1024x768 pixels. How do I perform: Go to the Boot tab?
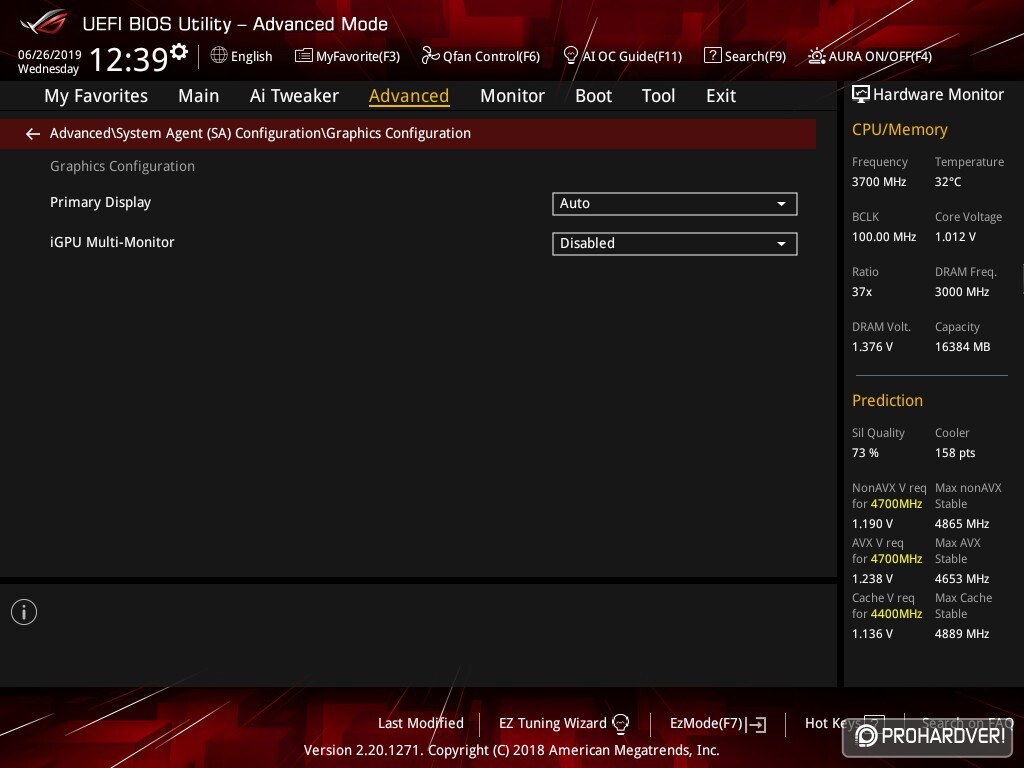pos(593,96)
